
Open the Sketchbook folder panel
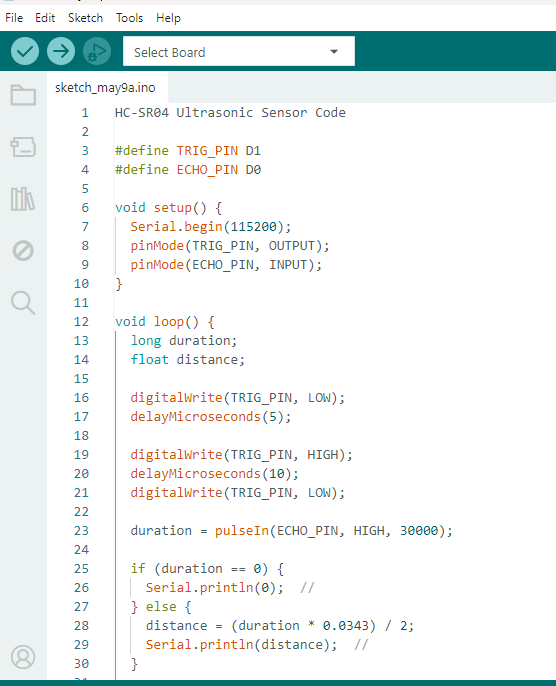tap(23, 94)
